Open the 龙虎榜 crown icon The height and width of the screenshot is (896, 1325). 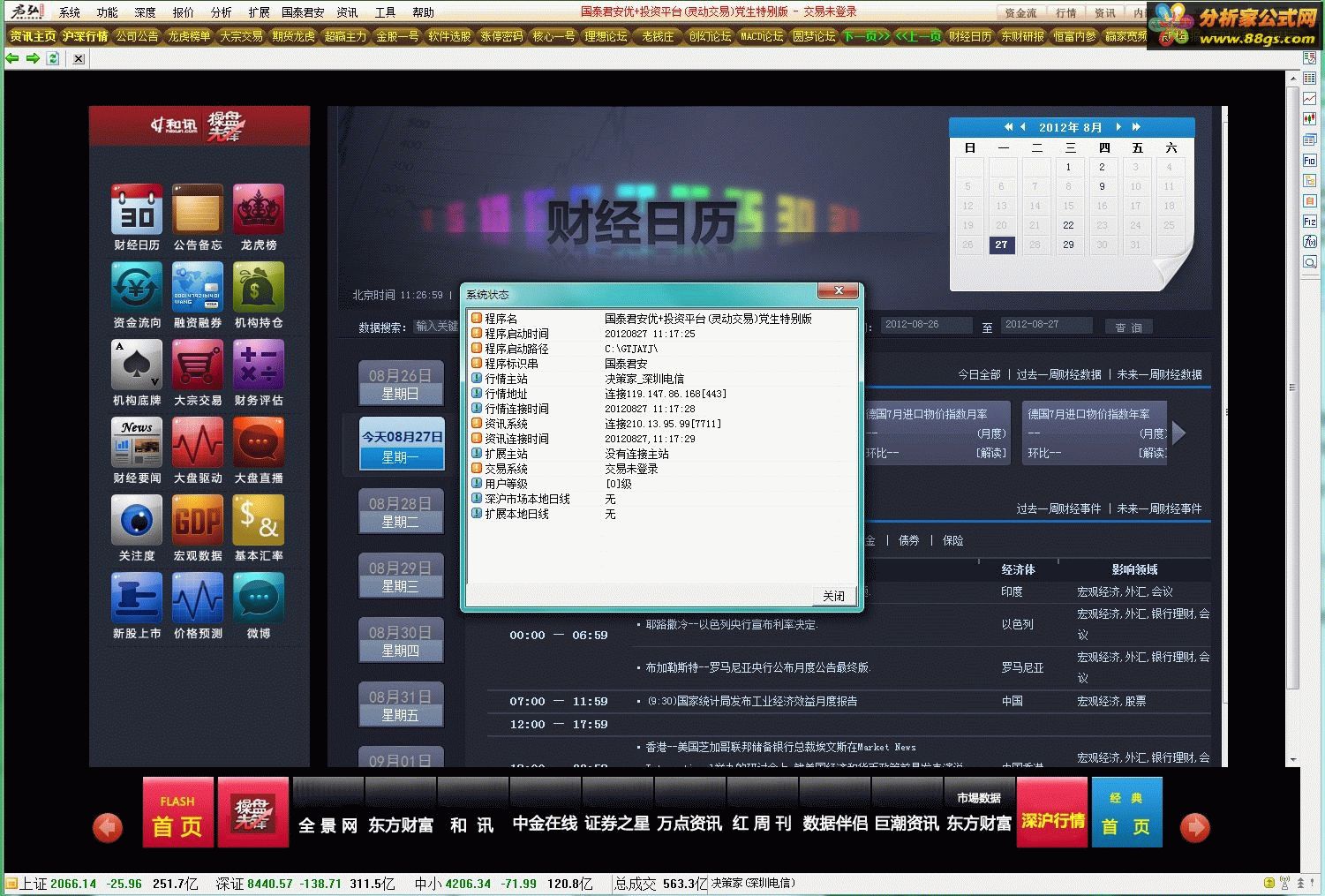pyautogui.click(x=259, y=210)
